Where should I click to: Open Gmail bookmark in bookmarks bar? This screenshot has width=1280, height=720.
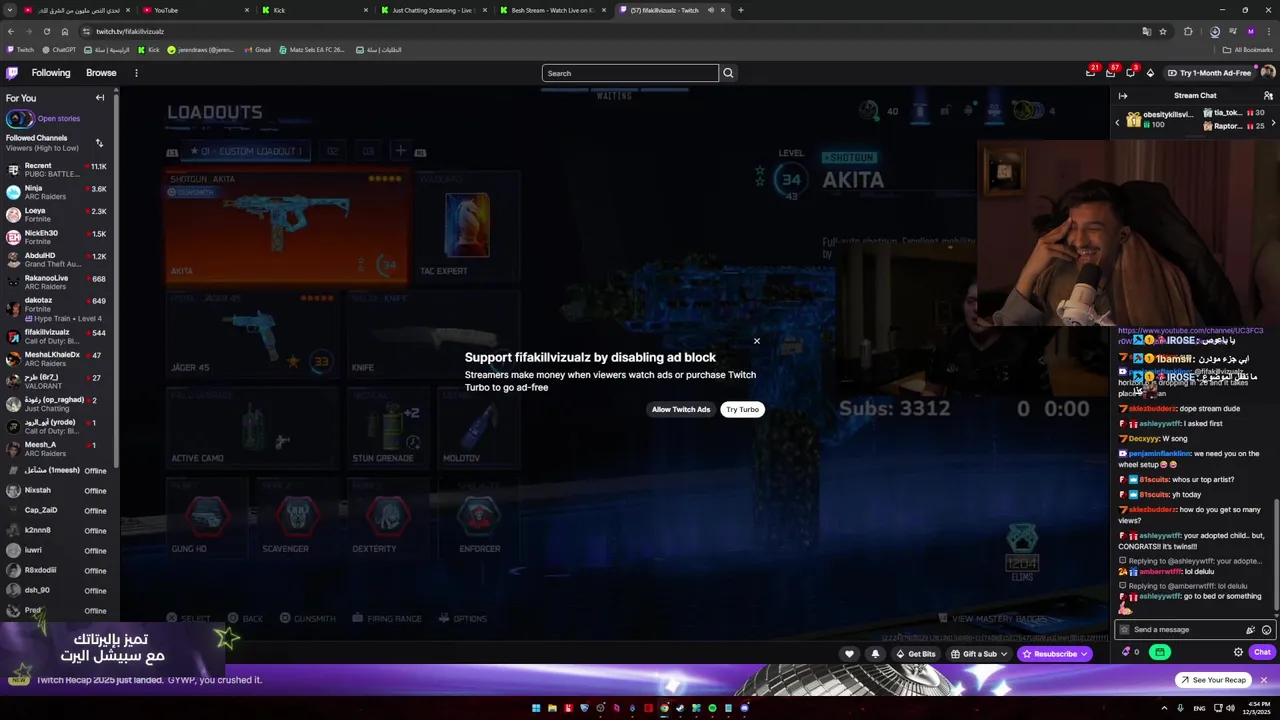[257, 50]
